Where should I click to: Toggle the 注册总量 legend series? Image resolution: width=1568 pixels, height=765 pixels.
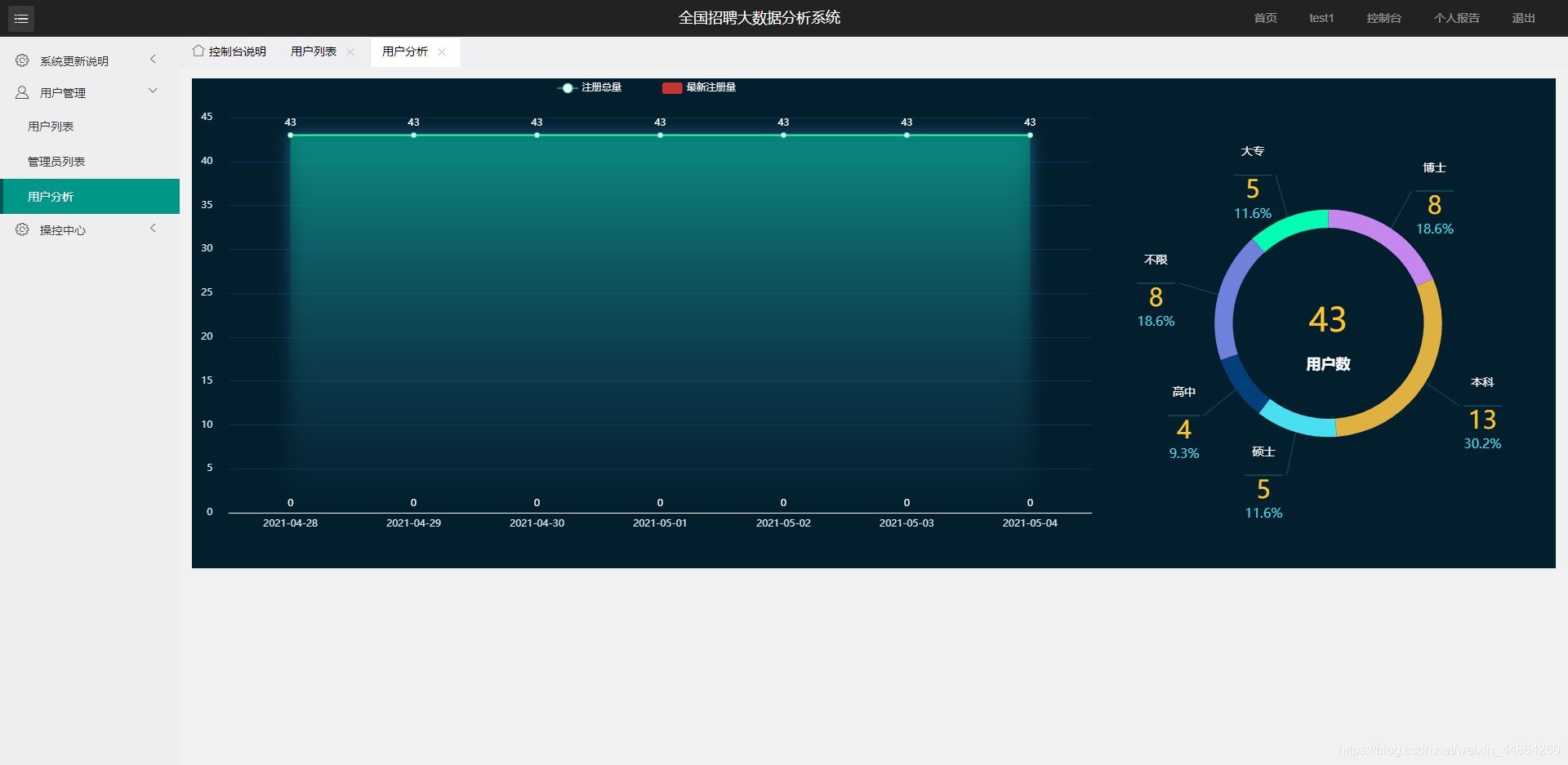point(590,87)
